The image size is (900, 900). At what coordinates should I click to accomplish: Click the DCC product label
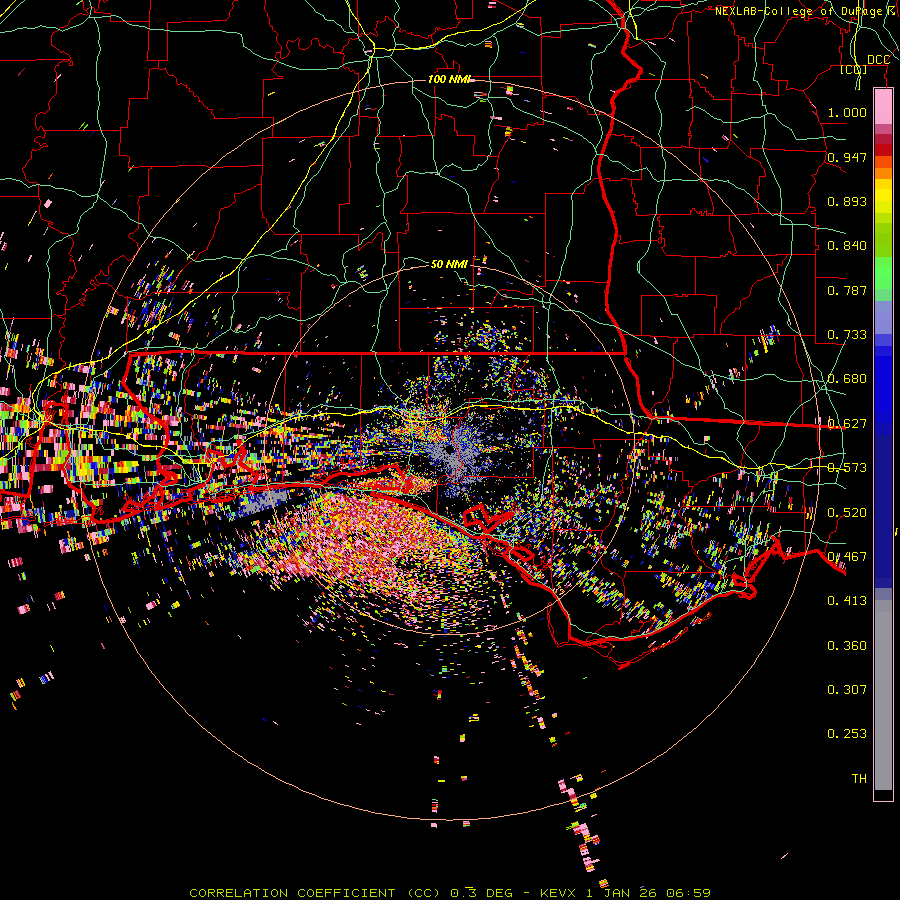(878, 60)
